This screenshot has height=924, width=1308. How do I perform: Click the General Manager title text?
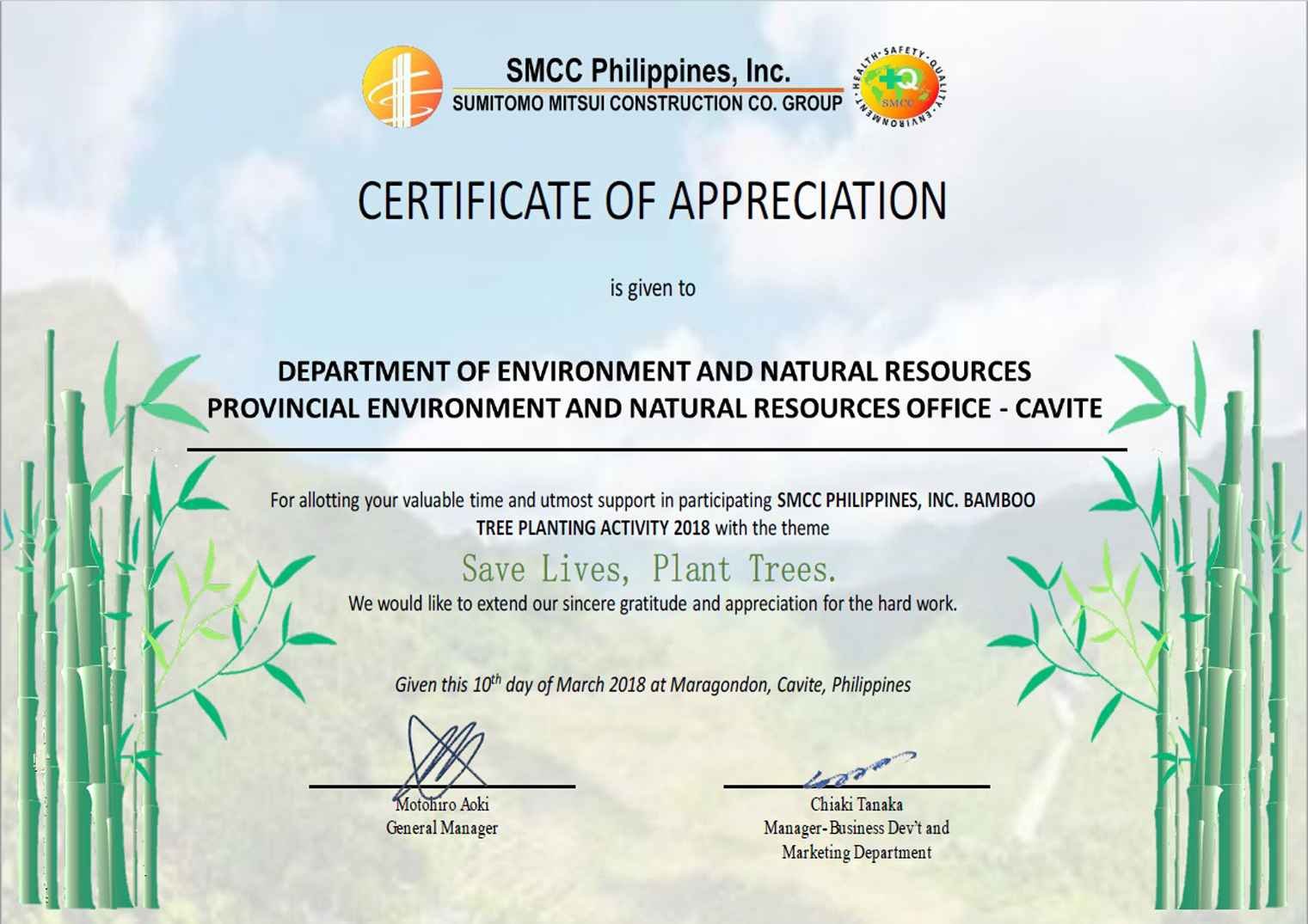(x=441, y=829)
